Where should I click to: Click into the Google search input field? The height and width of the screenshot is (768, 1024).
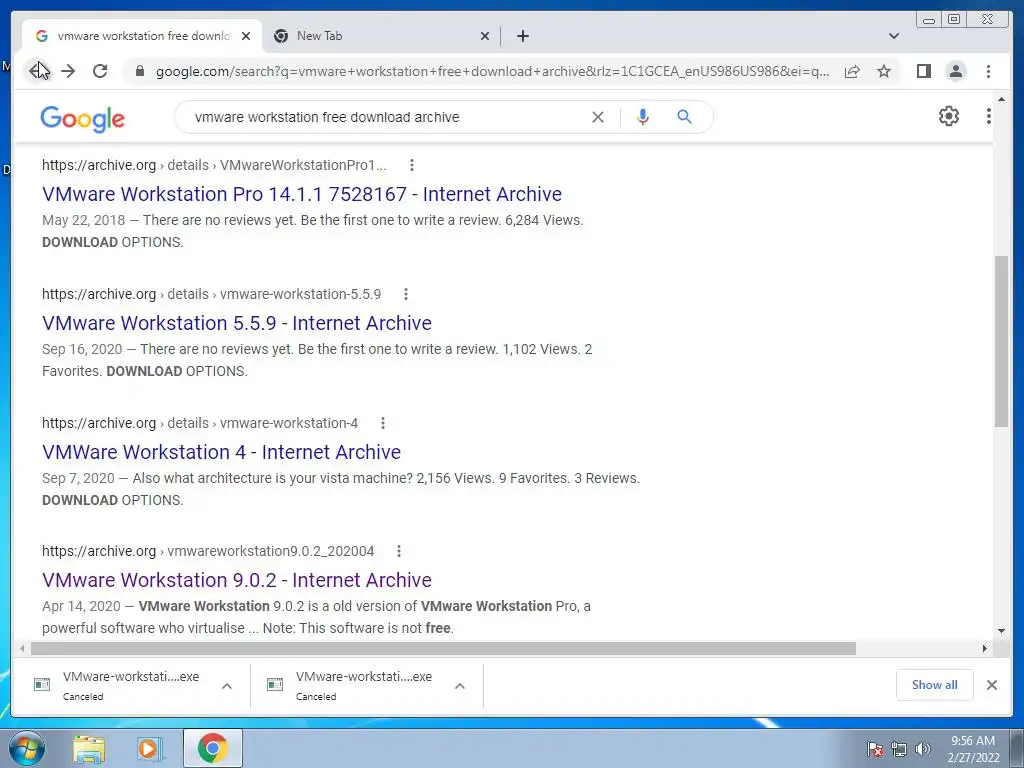coord(385,117)
